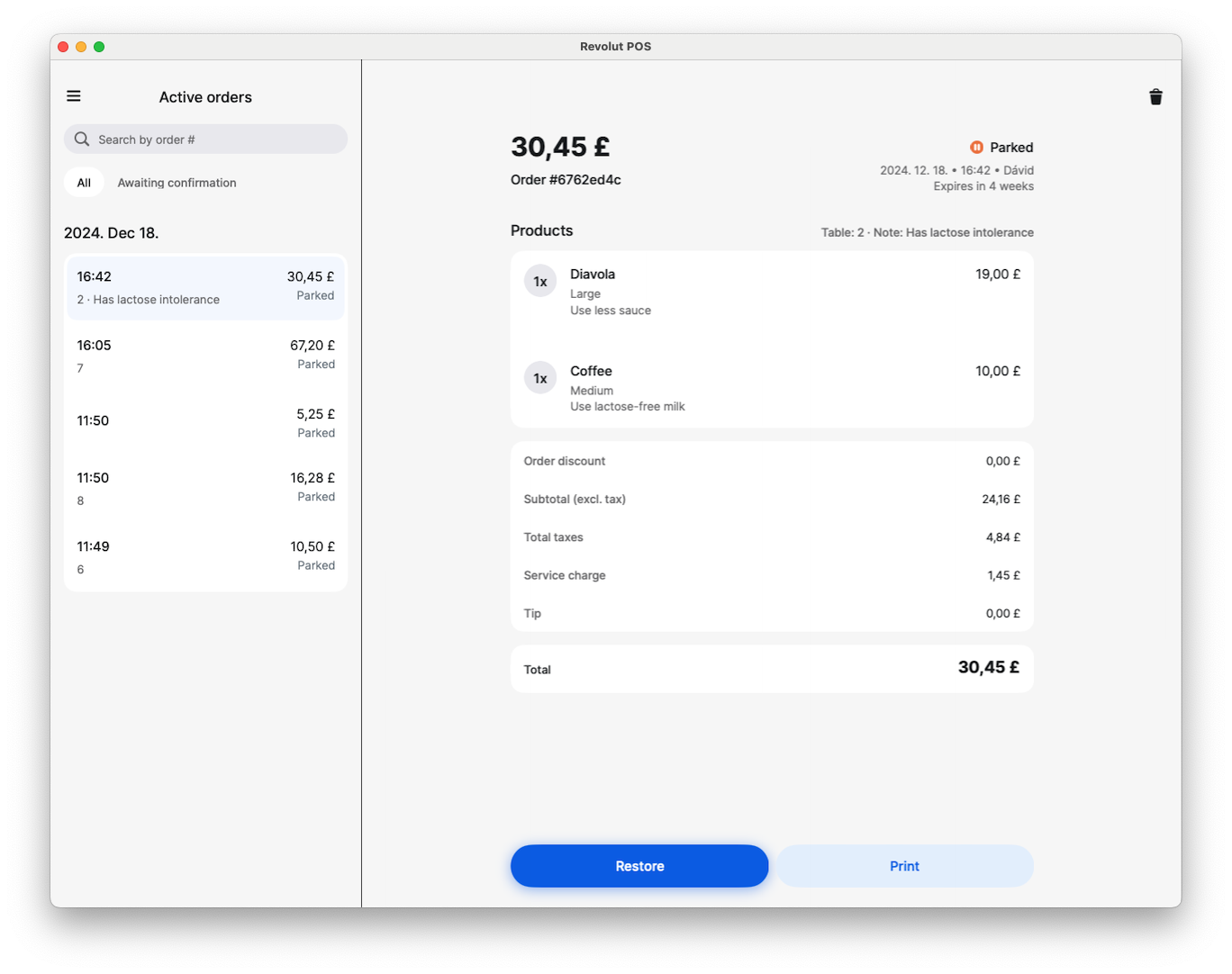Switch to the Awaiting confirmation tab

[x=177, y=183]
